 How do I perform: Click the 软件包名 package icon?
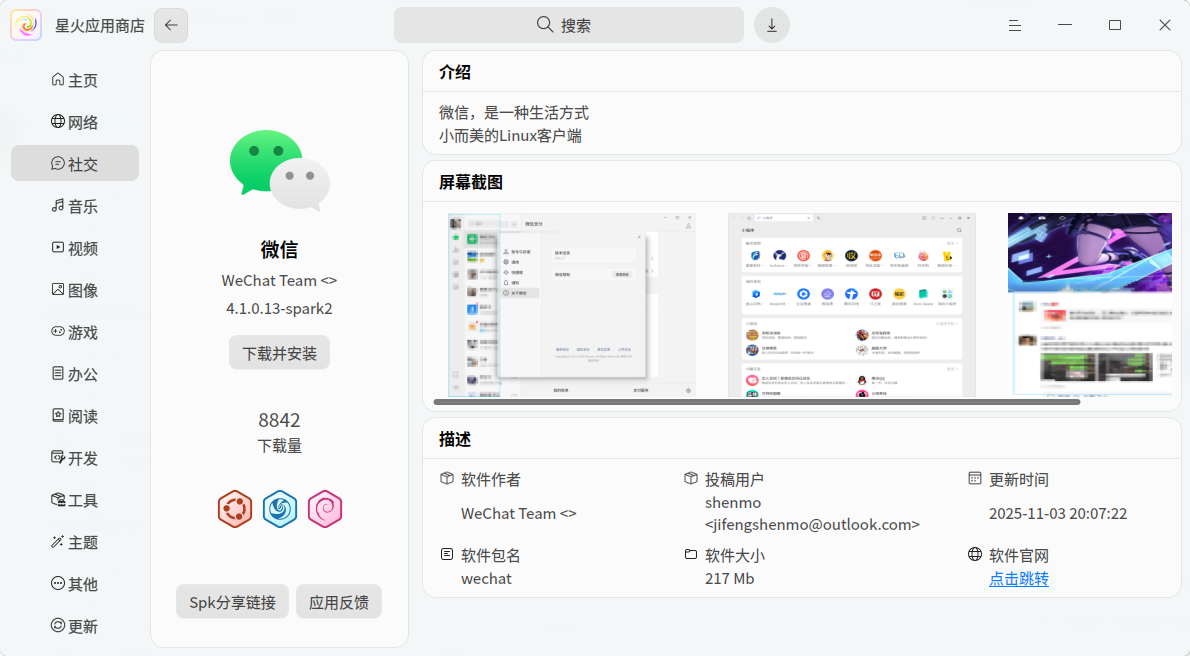447,554
